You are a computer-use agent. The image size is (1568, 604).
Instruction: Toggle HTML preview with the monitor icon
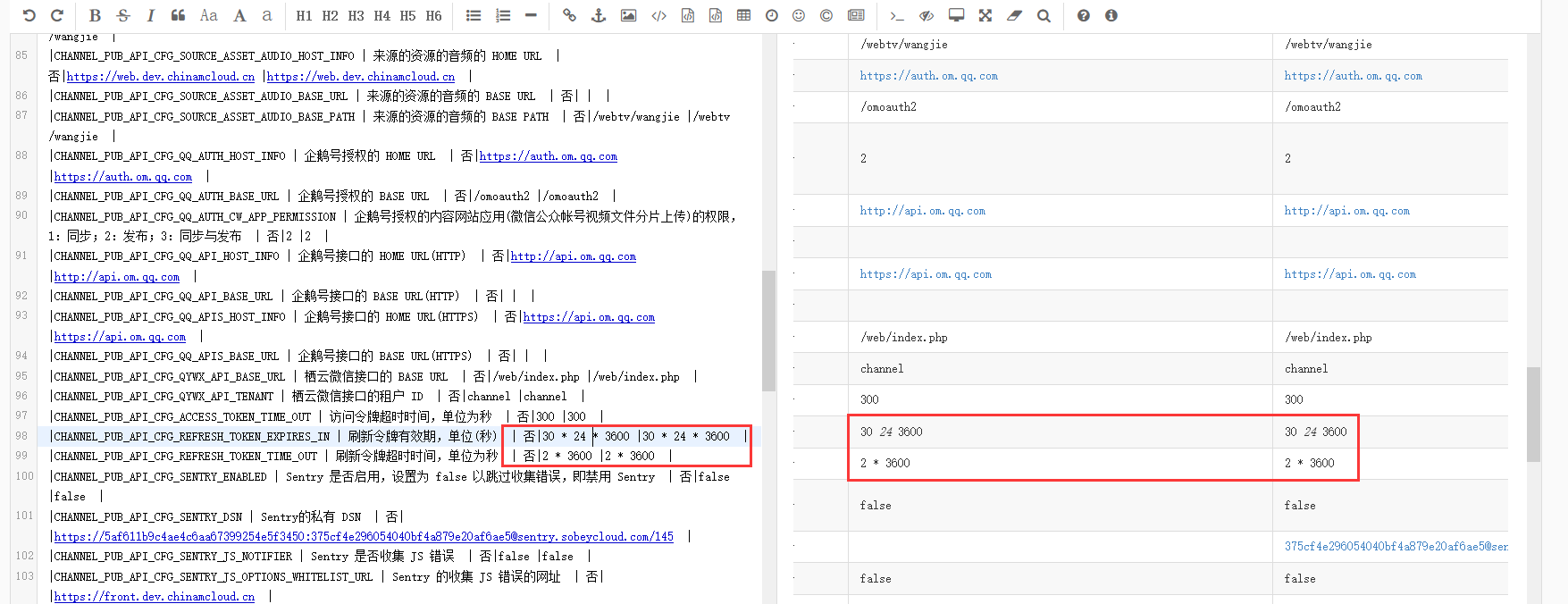point(956,15)
